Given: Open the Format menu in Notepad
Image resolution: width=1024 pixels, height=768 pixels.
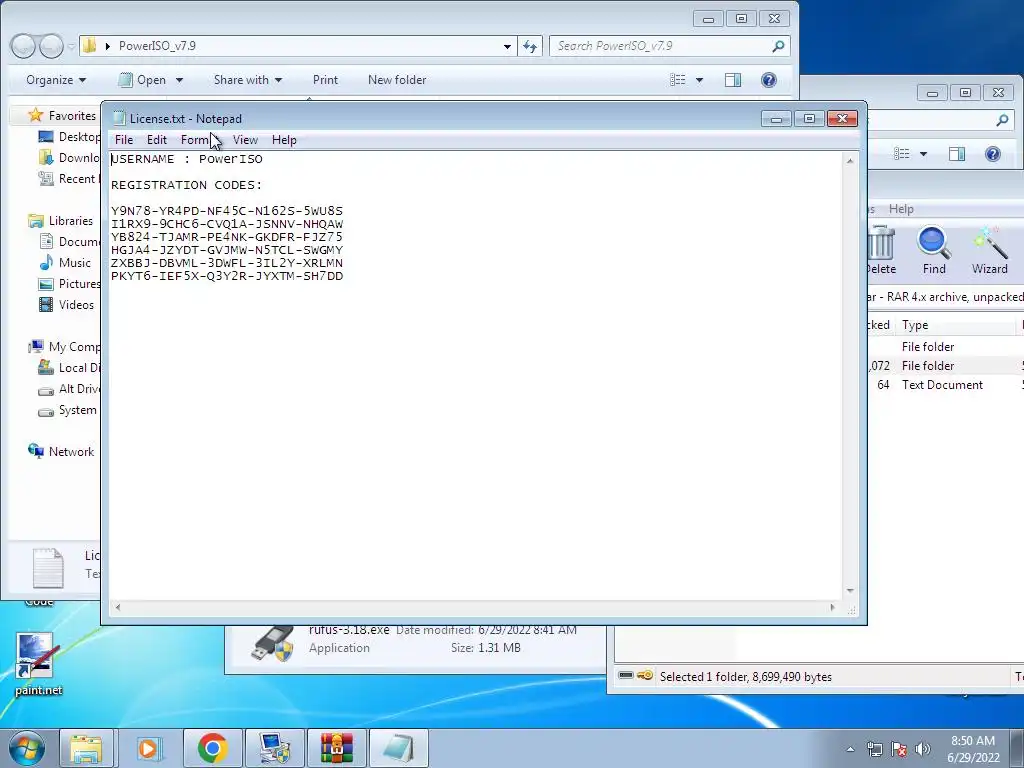Looking at the screenshot, I should point(198,140).
